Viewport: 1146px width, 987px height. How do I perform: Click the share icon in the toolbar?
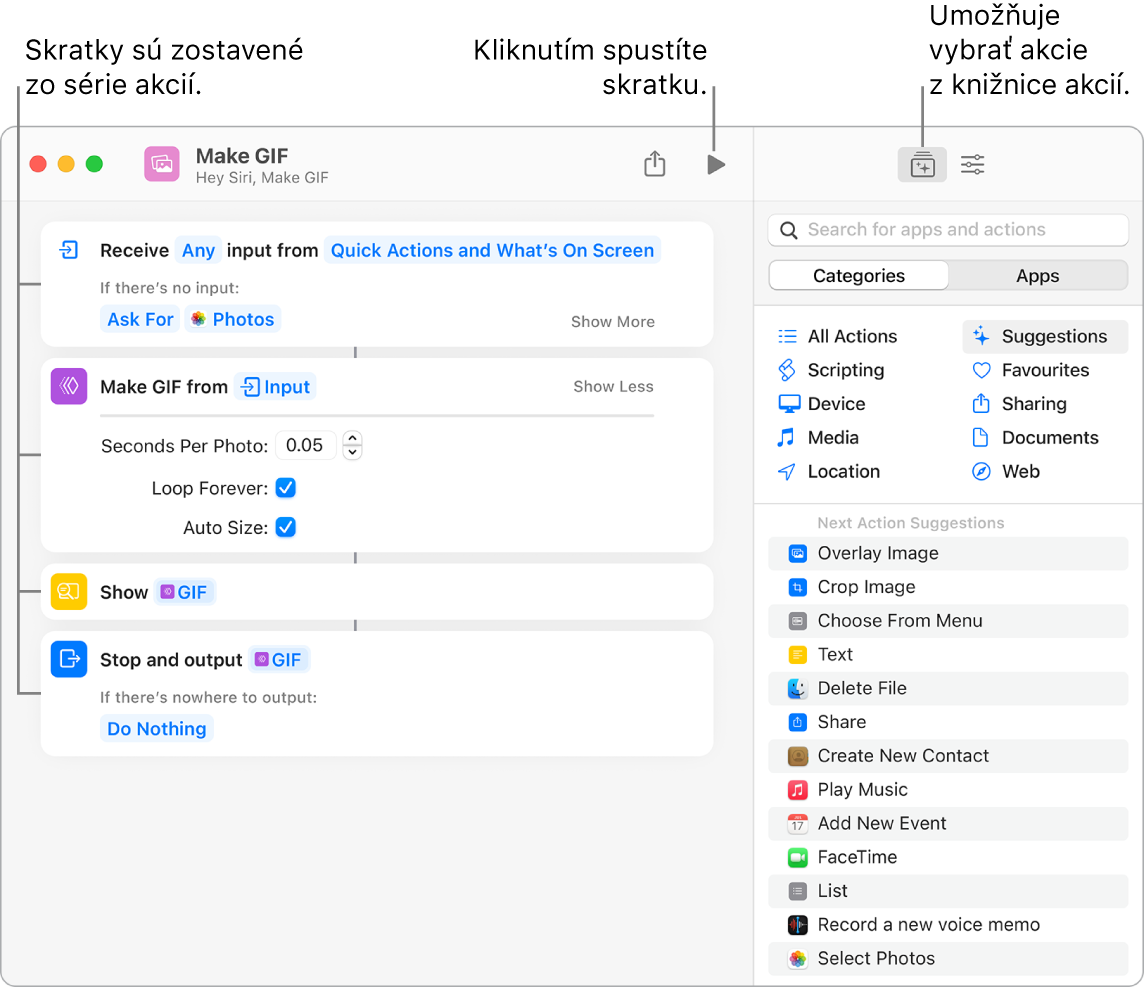pos(655,164)
